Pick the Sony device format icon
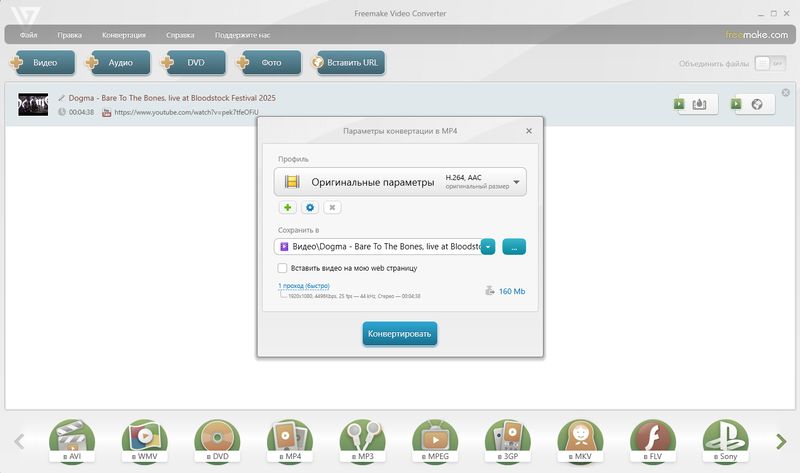The height and width of the screenshot is (473, 800). point(725,438)
